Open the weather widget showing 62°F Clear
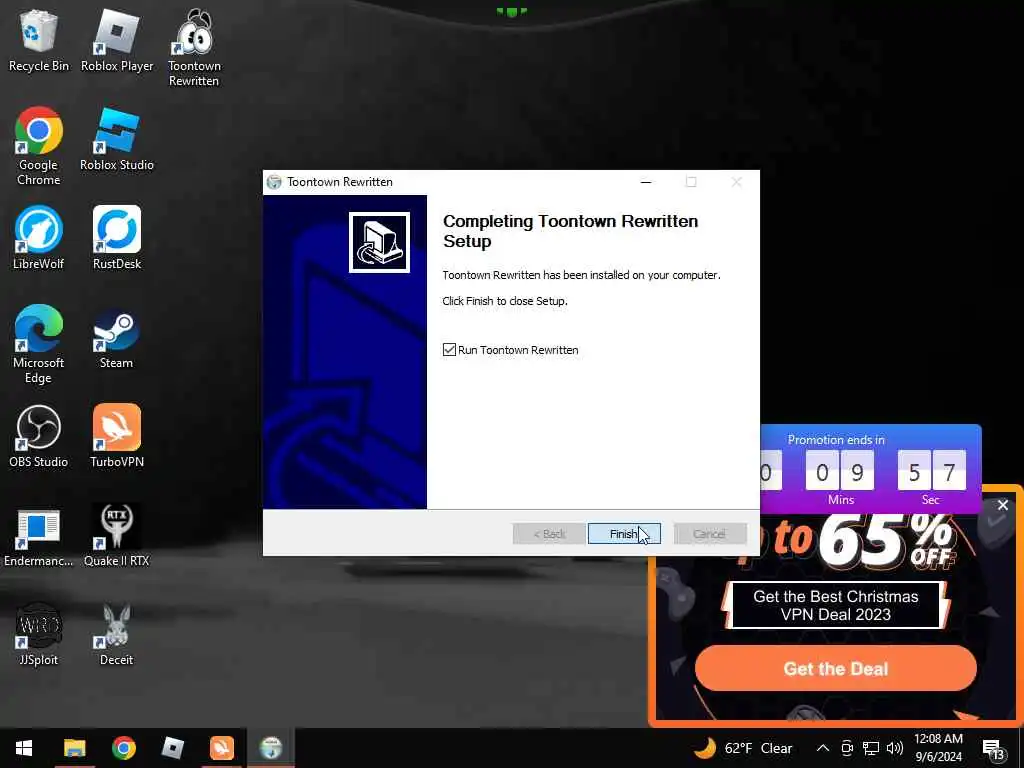 click(x=743, y=748)
